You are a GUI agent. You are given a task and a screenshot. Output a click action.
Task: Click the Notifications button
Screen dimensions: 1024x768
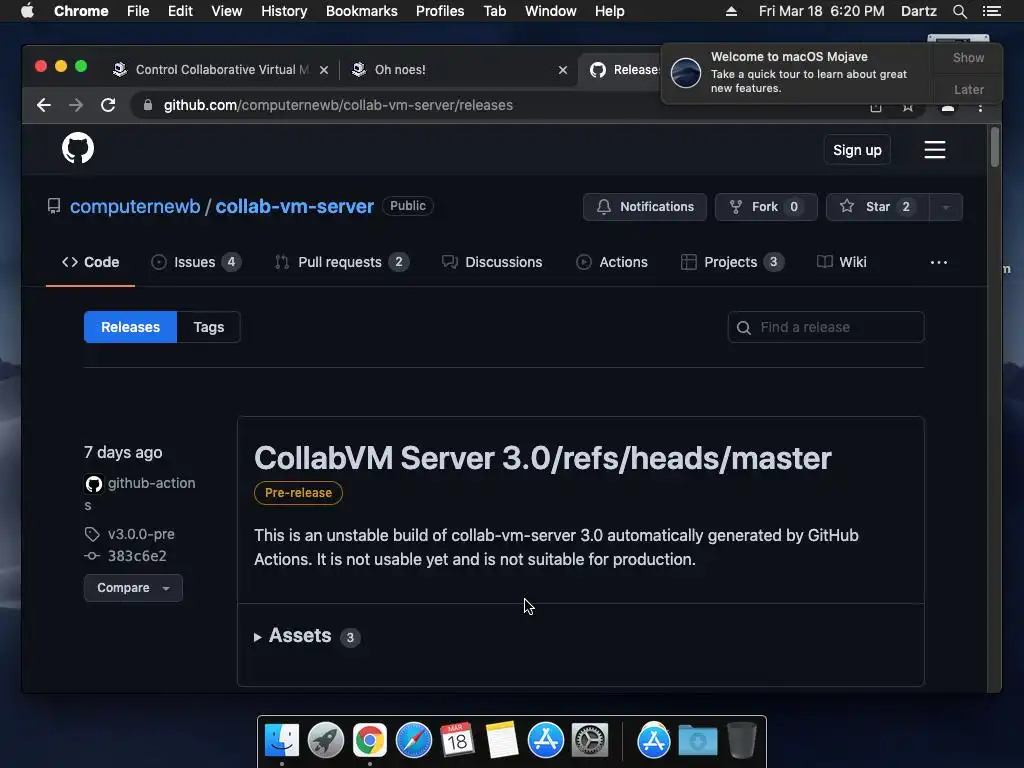point(645,207)
